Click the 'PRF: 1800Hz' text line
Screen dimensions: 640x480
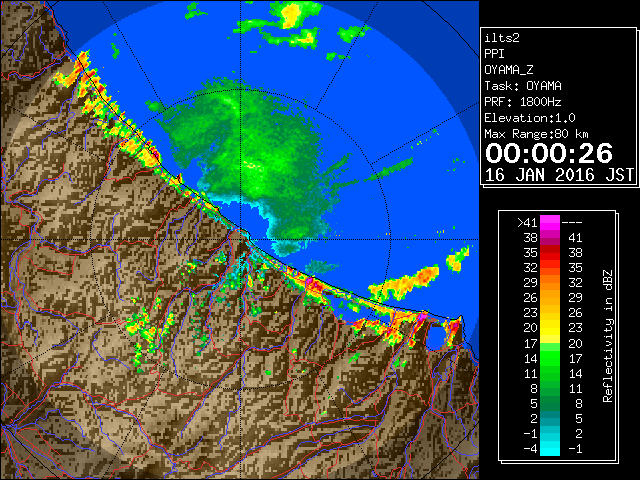(523, 102)
